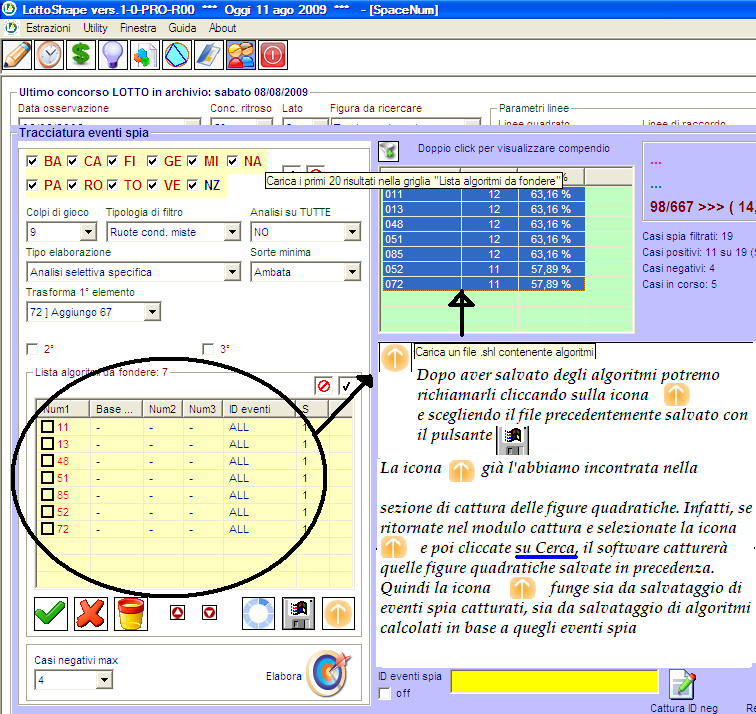Click the green dollar sign toolbar icon
Screen dimensions: 756x714
coord(81,54)
